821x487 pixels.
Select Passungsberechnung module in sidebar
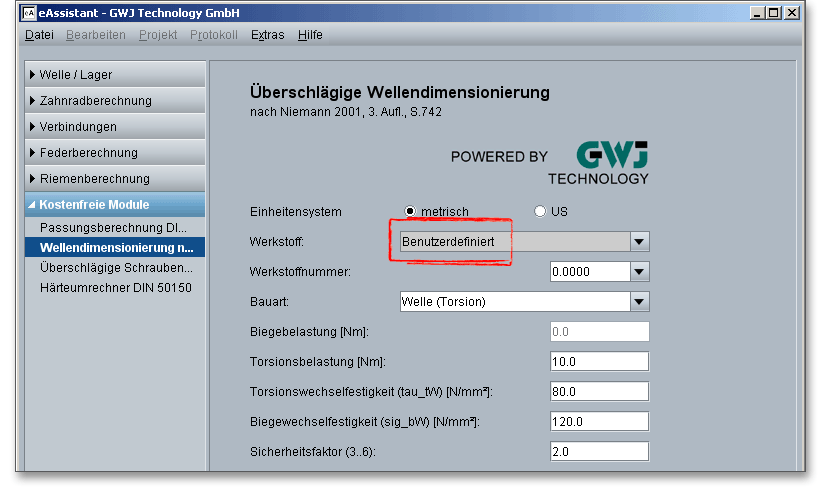tap(113, 228)
